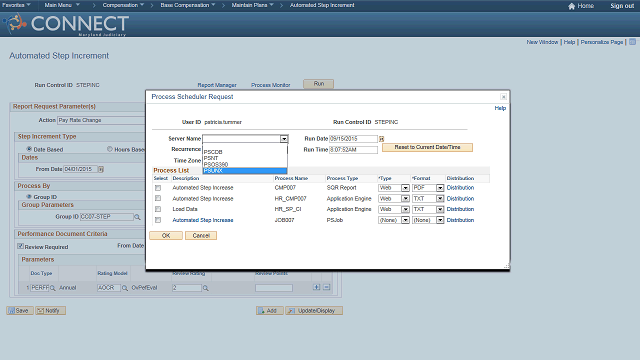Open Type dropdown for CMP007 row
640x360 pixels.
pos(405,188)
